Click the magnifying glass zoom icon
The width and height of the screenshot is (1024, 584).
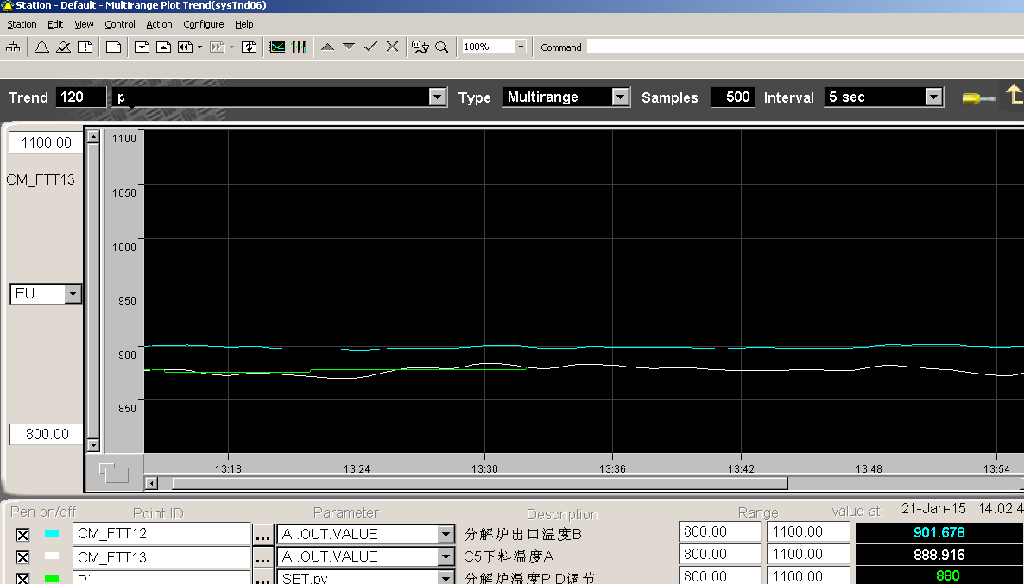click(442, 47)
